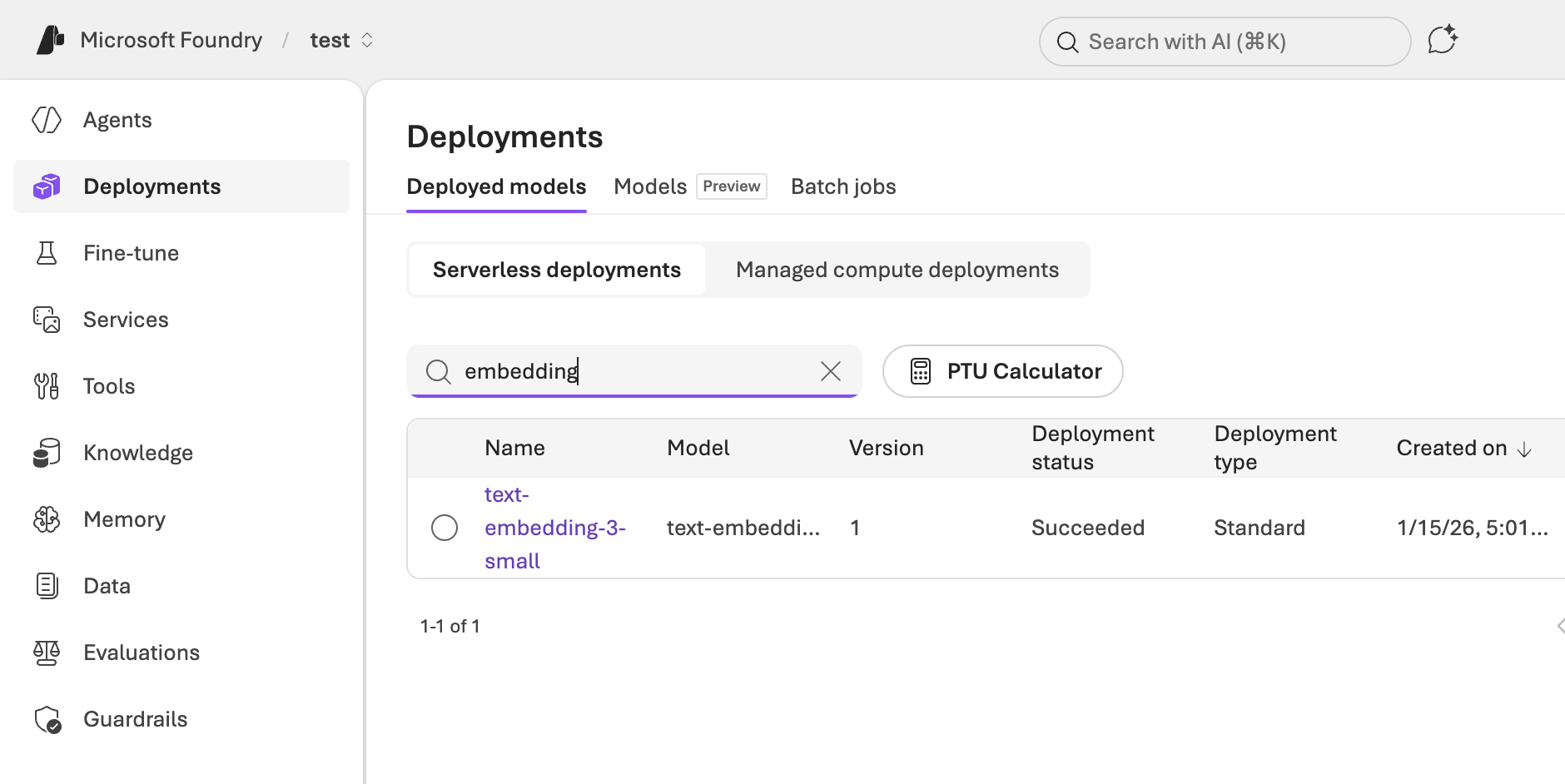Sort by Deployment type column
The height and width of the screenshot is (784, 1565).
pos(1275,448)
